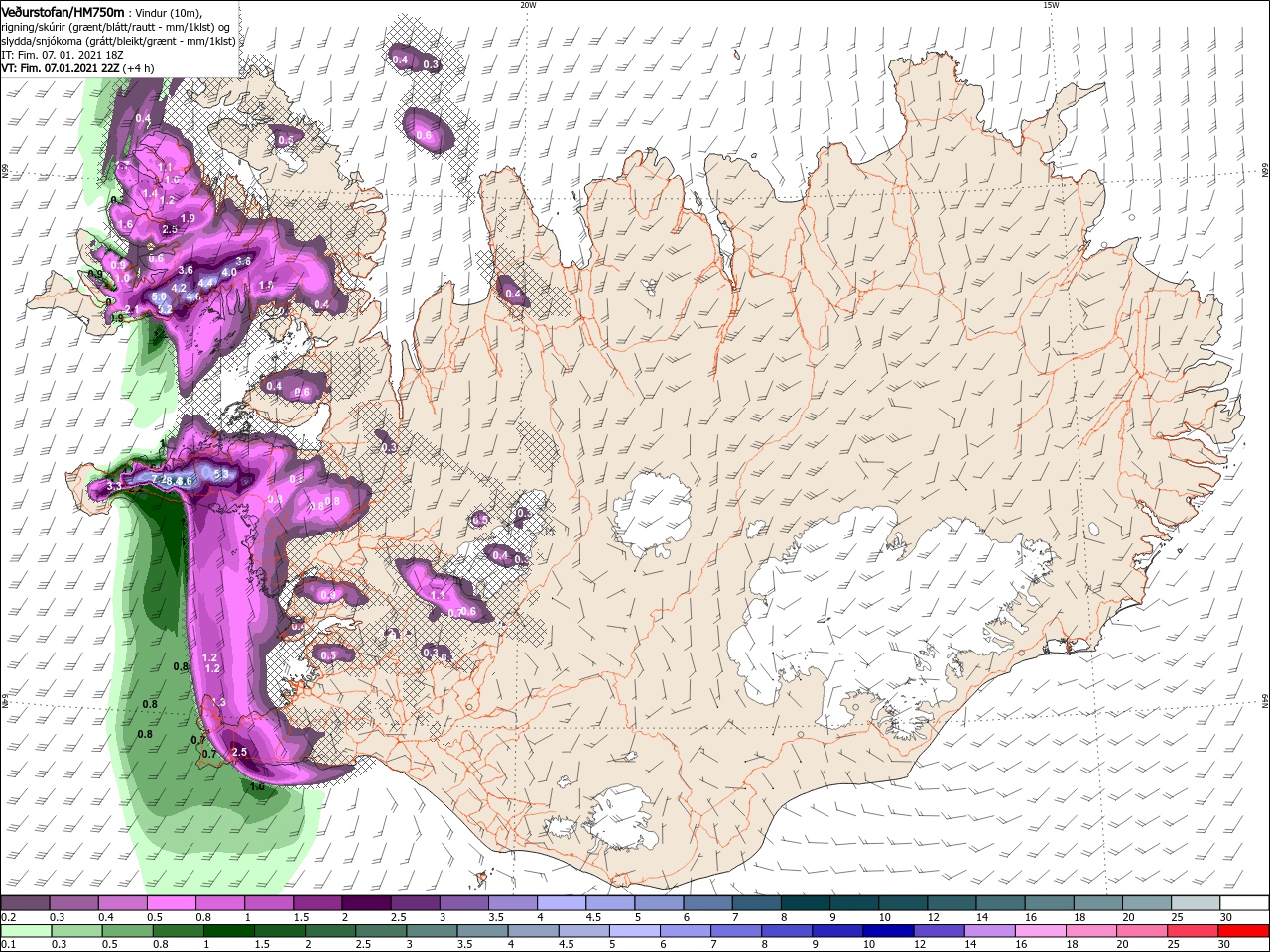
Task: Select the darkest purple 2 snow legend swatch
Action: point(365,903)
